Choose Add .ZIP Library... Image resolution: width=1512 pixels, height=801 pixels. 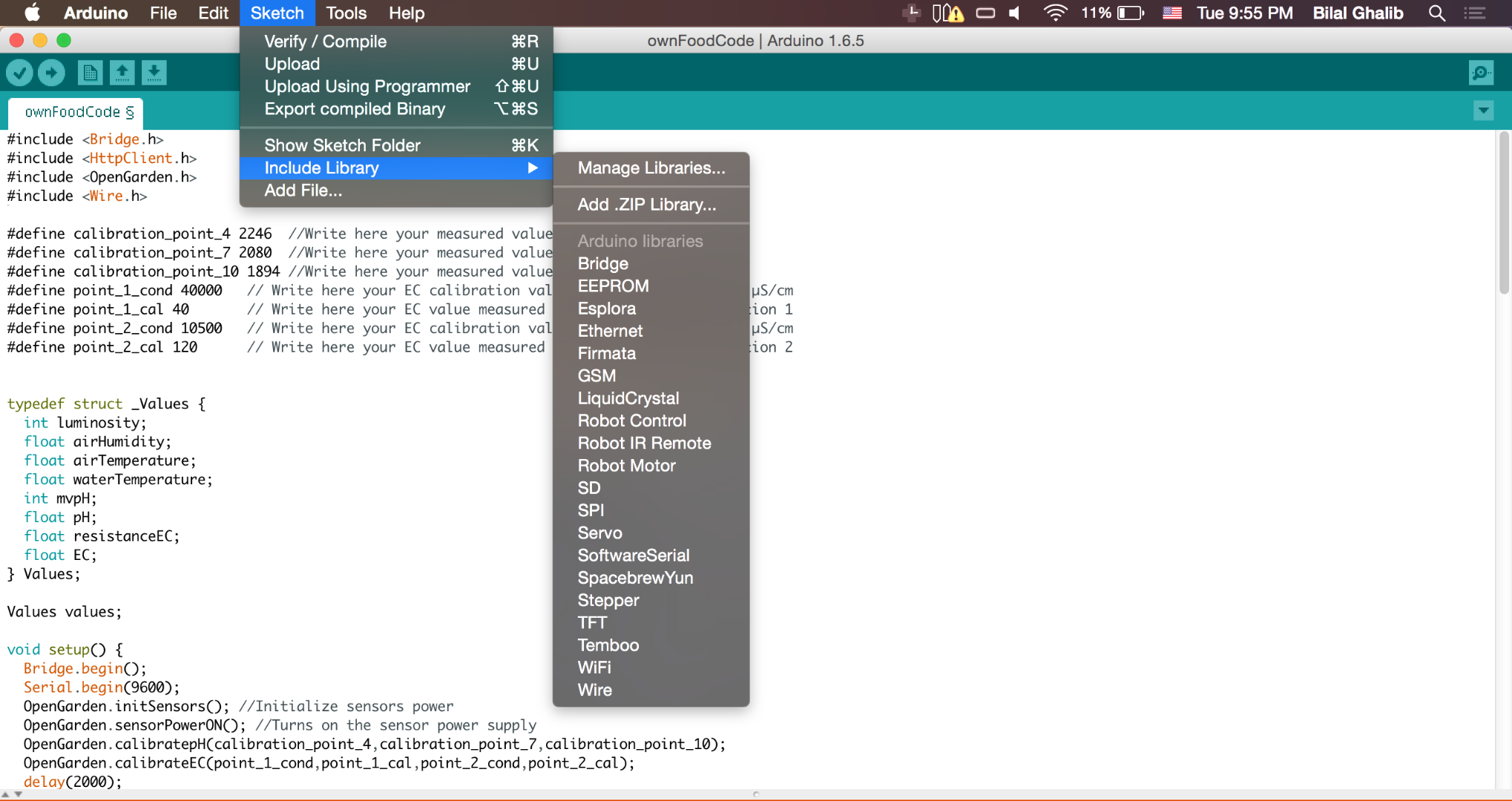pyautogui.click(x=651, y=205)
